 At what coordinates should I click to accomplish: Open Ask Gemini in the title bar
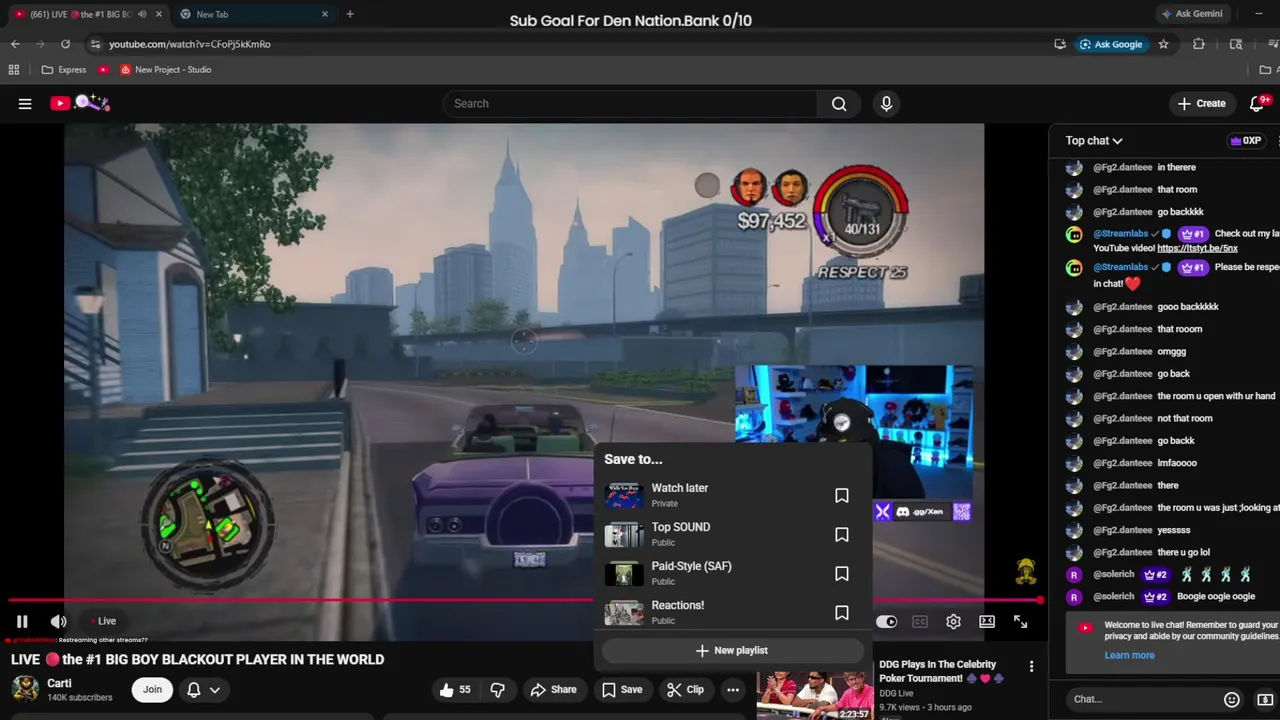pos(1192,14)
